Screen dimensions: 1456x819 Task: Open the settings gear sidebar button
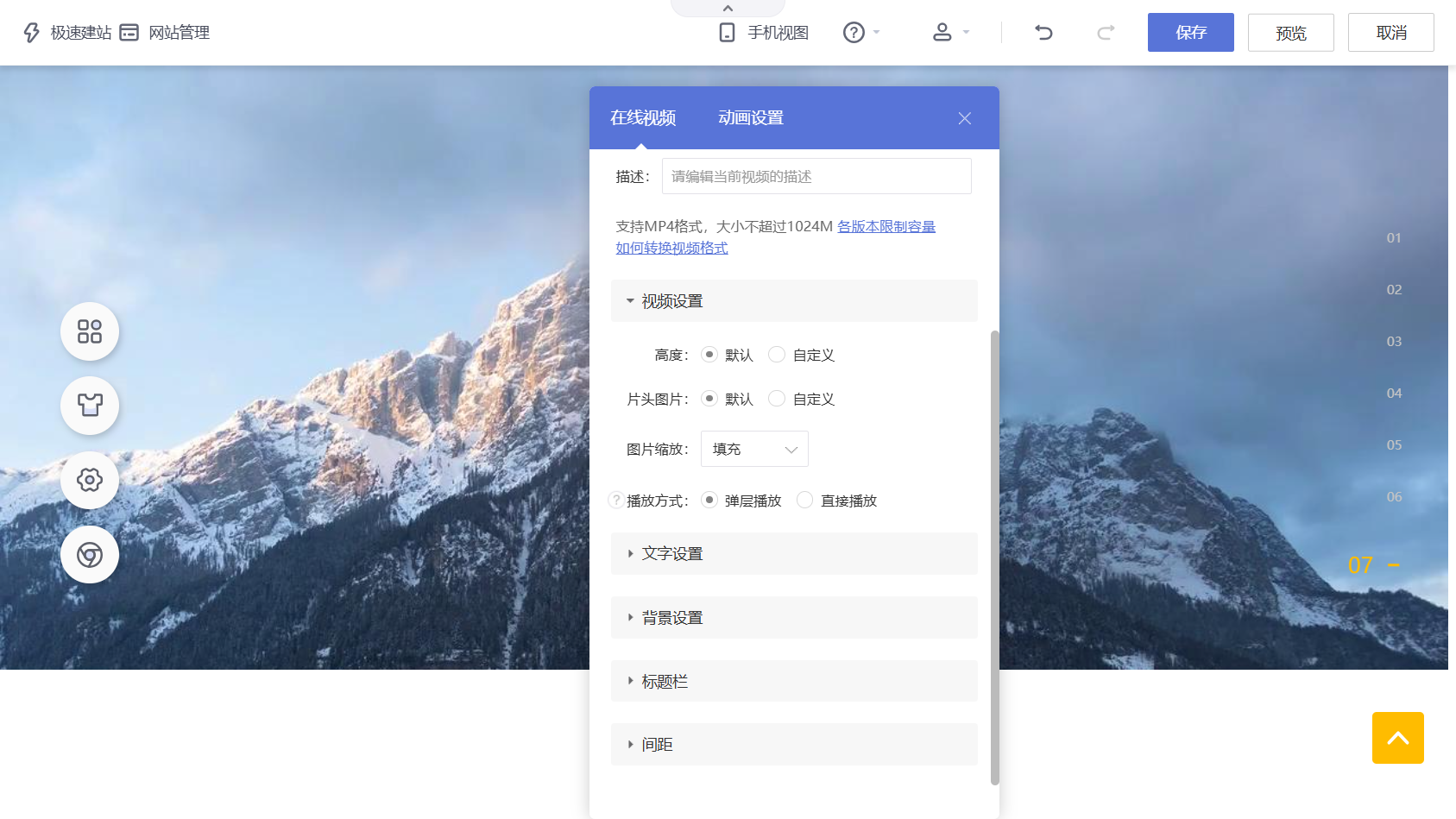[x=90, y=480]
